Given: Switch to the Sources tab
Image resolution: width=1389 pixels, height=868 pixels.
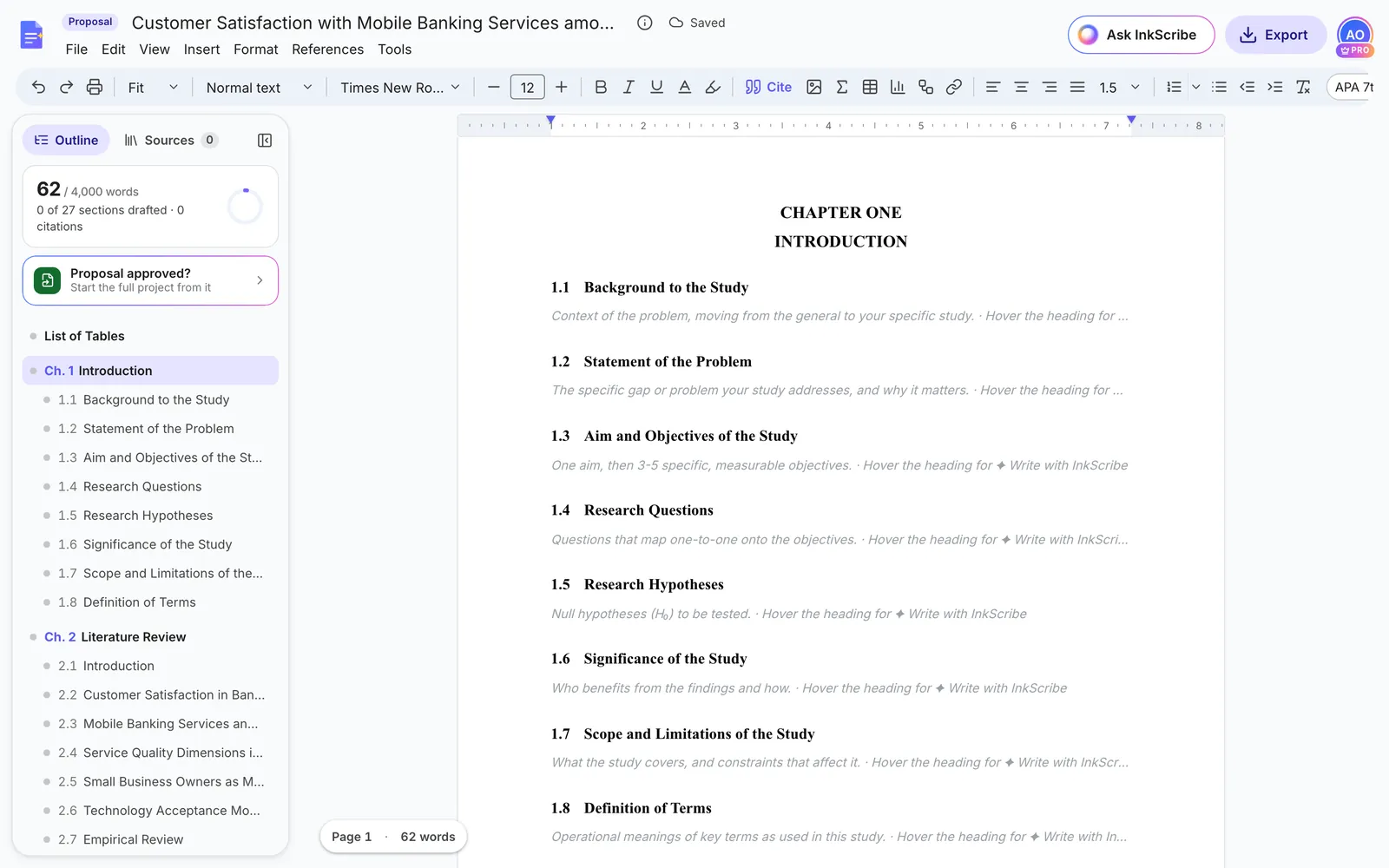Looking at the screenshot, I should (x=171, y=141).
